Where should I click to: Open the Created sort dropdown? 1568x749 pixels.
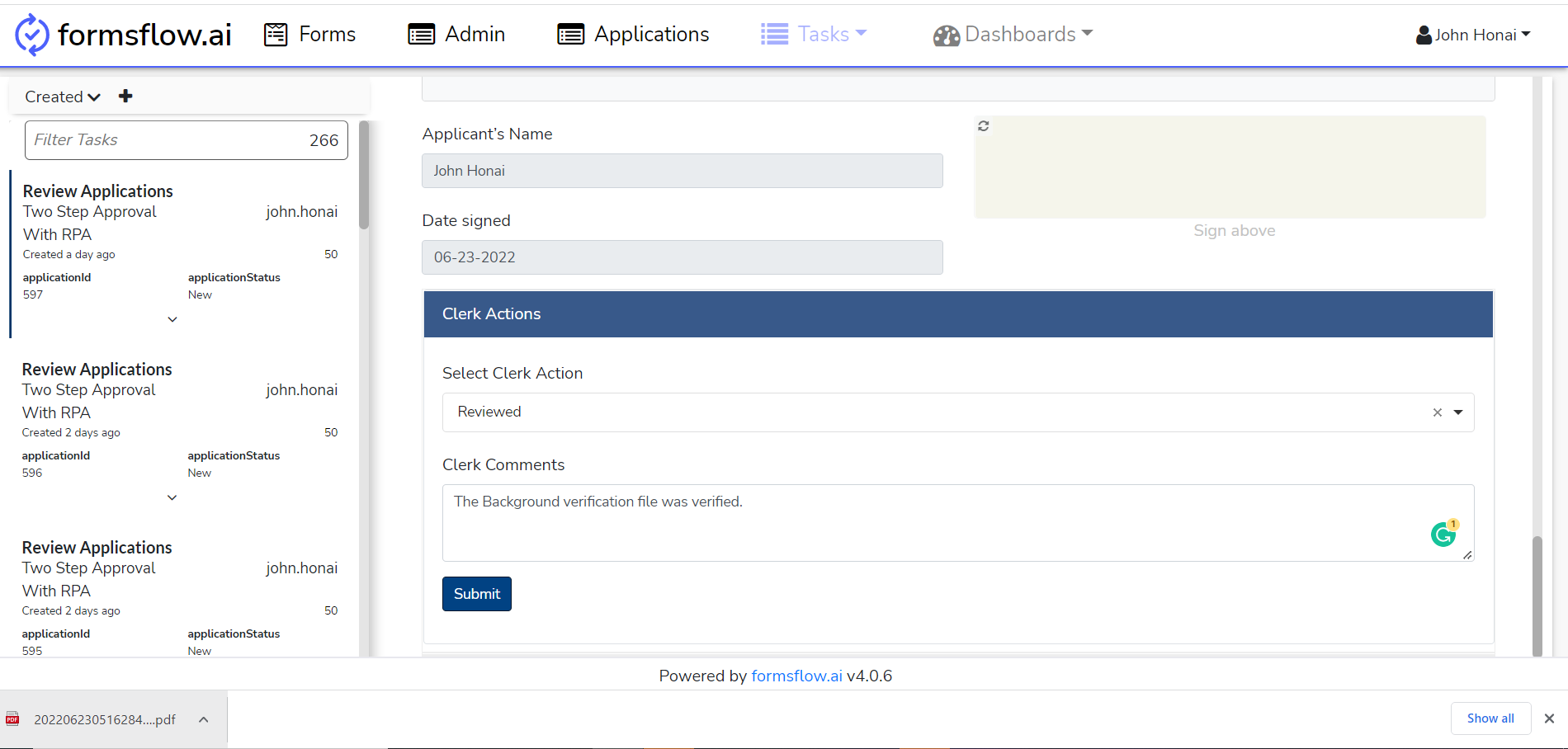(63, 97)
